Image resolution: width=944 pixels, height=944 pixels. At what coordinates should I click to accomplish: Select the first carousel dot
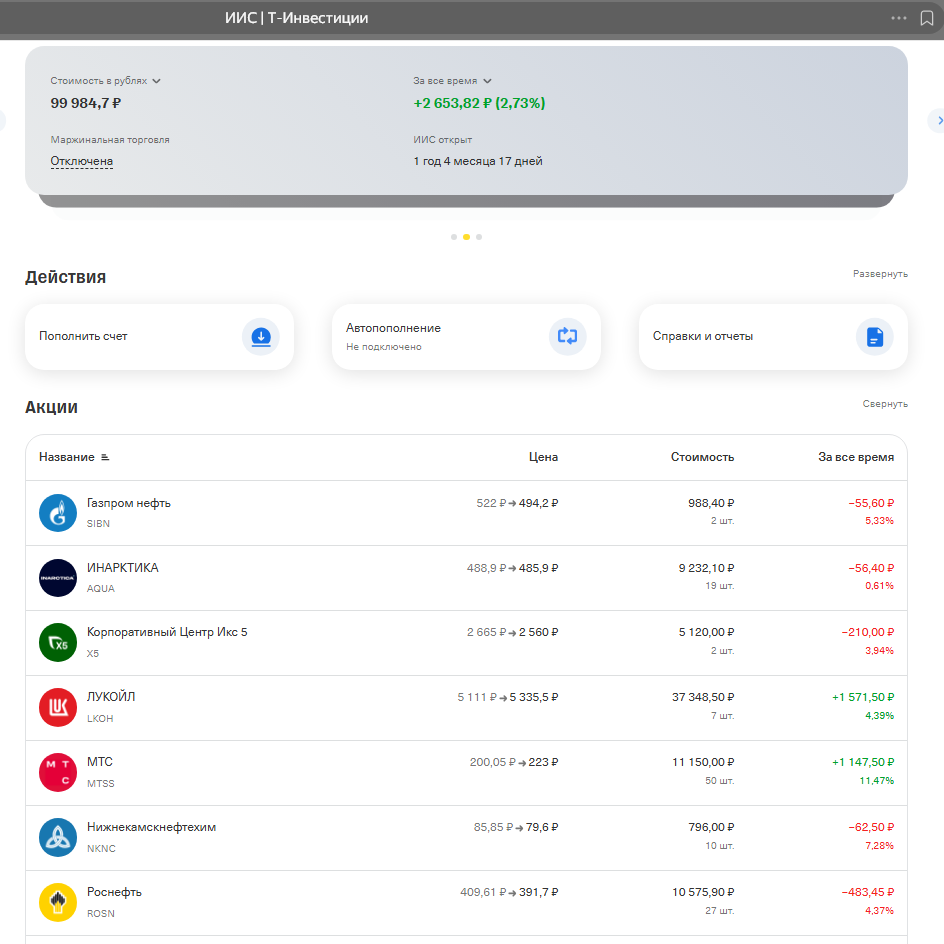454,237
